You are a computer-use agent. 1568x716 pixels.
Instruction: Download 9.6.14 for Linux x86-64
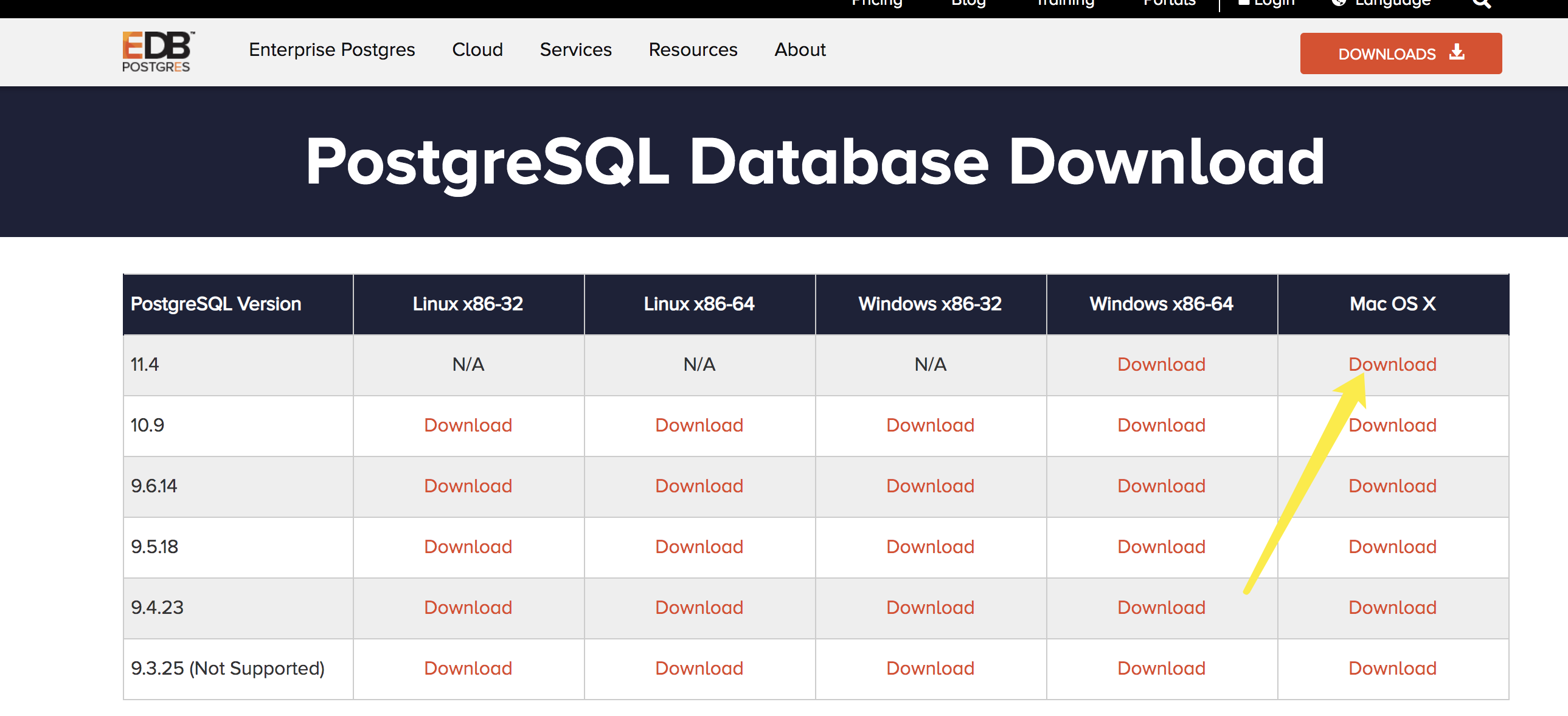pos(699,486)
